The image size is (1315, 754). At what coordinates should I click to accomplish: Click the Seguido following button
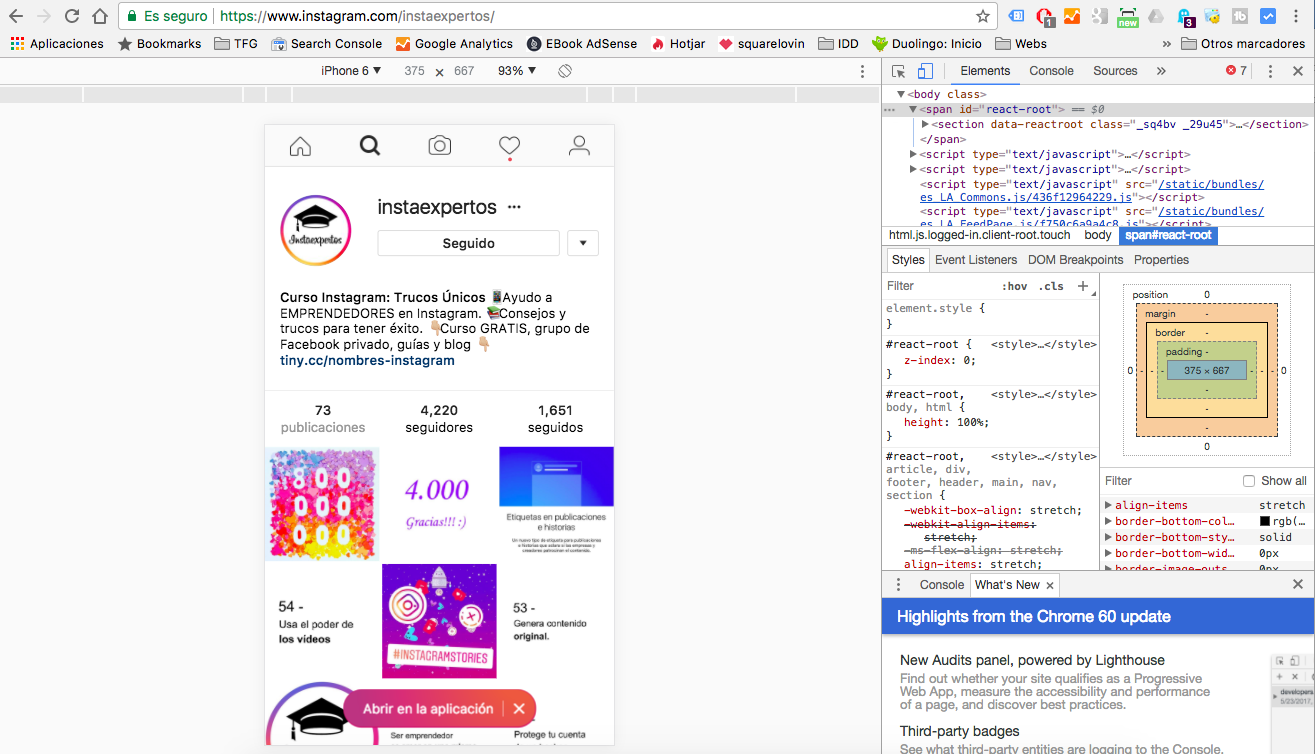click(x=468, y=243)
